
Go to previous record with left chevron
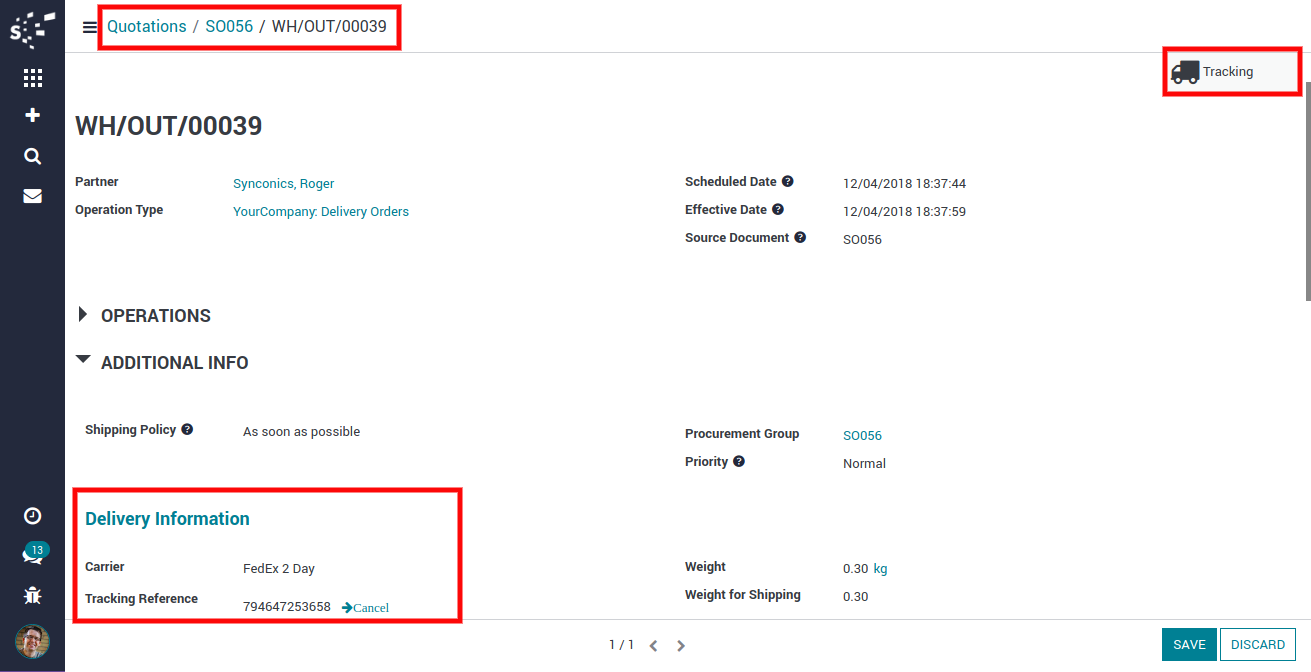653,646
